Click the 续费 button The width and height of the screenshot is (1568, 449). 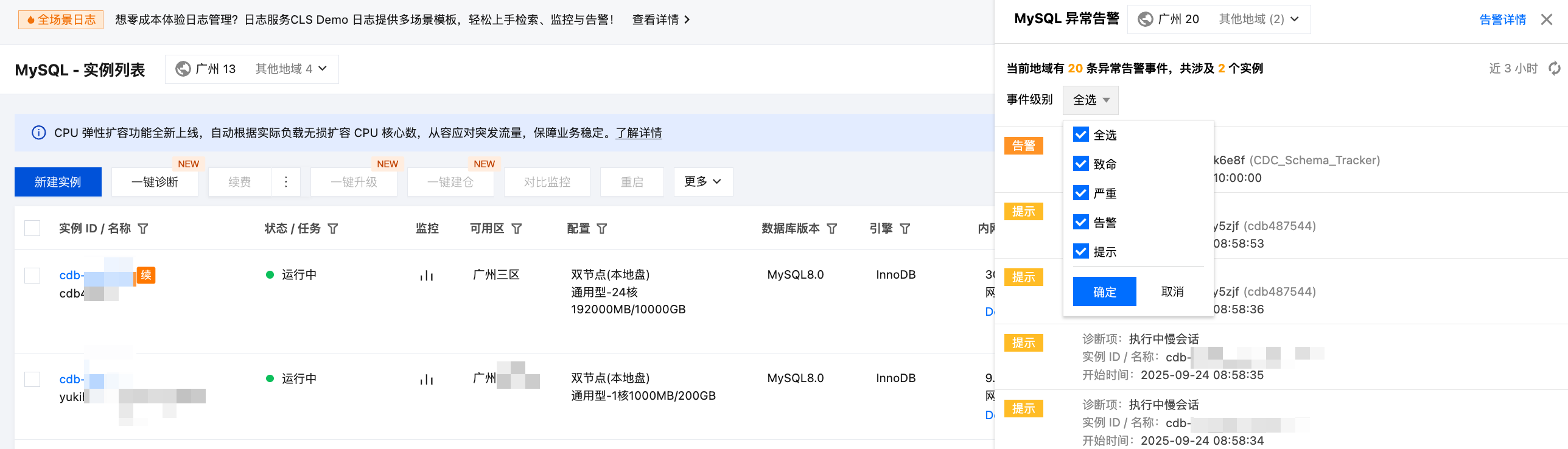click(239, 182)
